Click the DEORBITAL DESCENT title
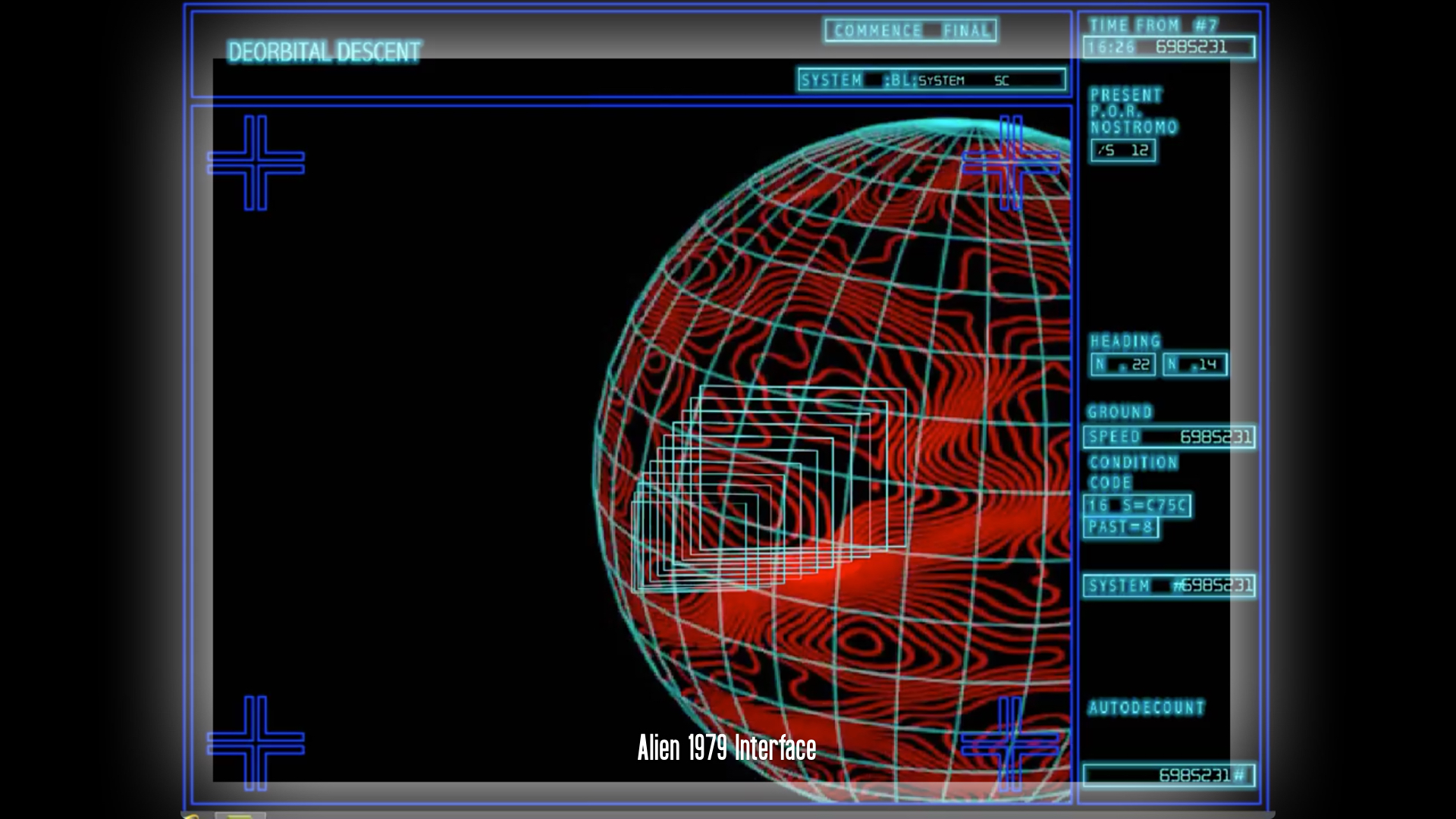This screenshot has width=1456, height=819. 324,52
